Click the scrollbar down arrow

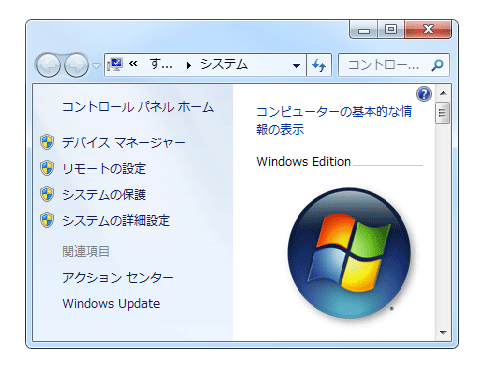tap(443, 332)
